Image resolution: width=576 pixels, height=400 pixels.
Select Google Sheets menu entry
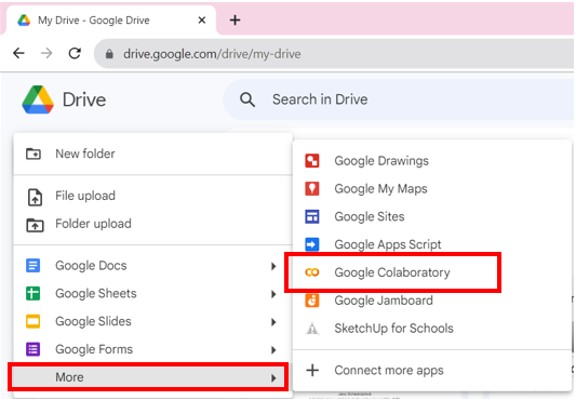[153, 293]
